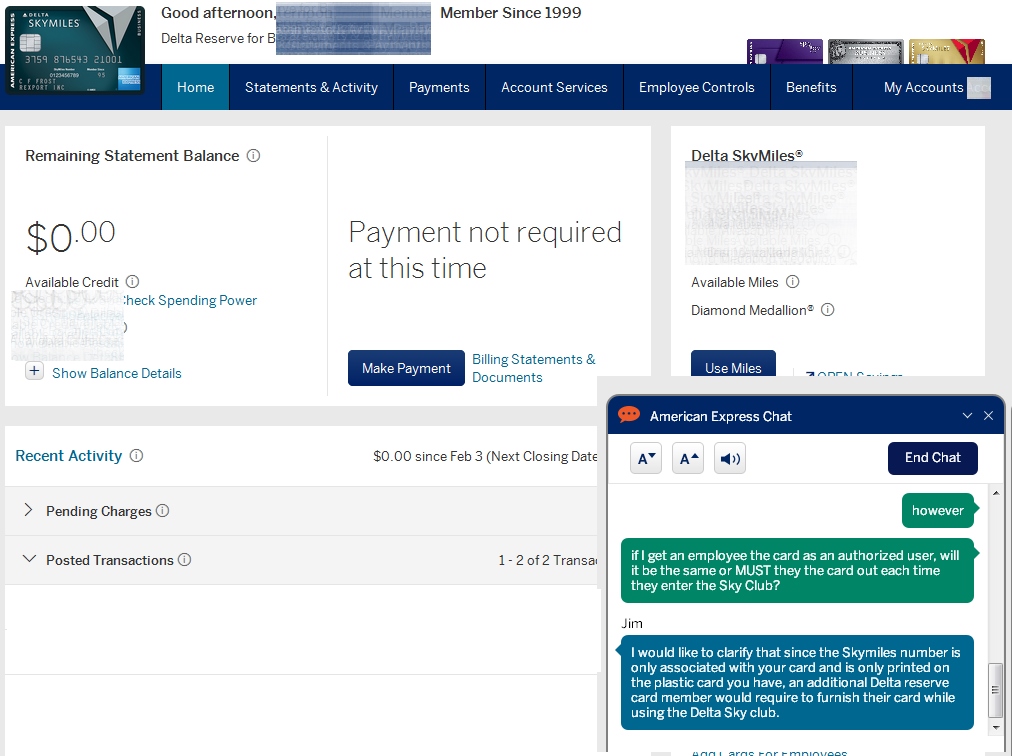Image resolution: width=1012 pixels, height=756 pixels.
Task: Collapse the Posted Transactions section
Action: coord(28,560)
